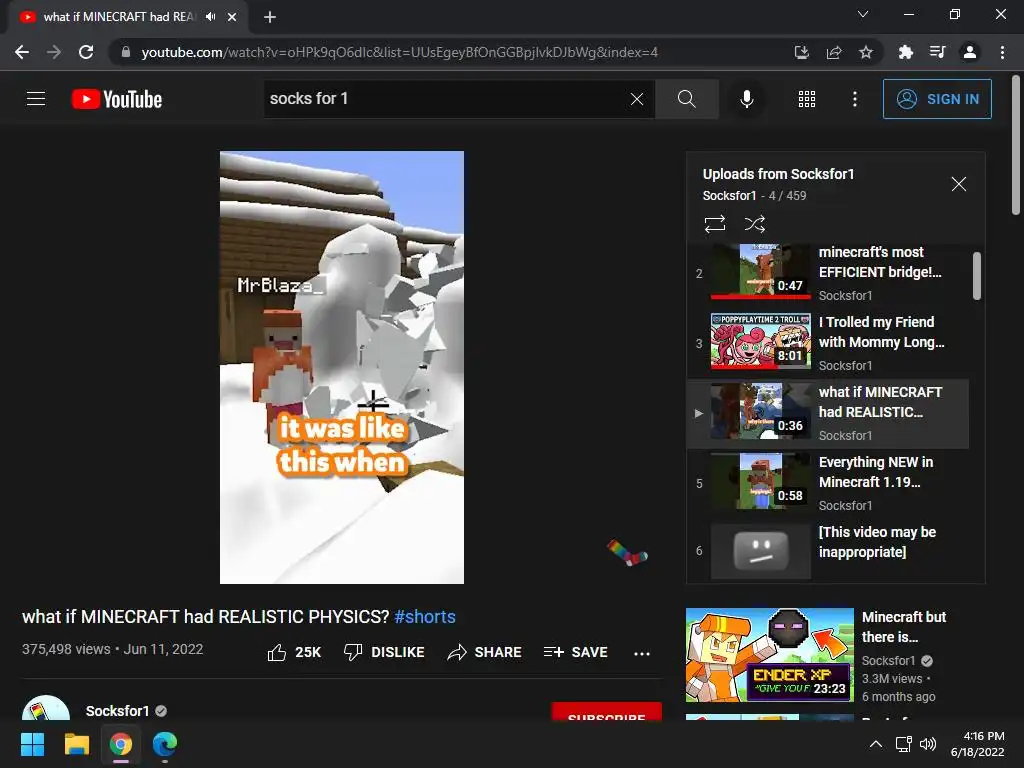Viewport: 1024px width, 768px height.
Task: Open Windows Start menu
Action: click(32, 744)
